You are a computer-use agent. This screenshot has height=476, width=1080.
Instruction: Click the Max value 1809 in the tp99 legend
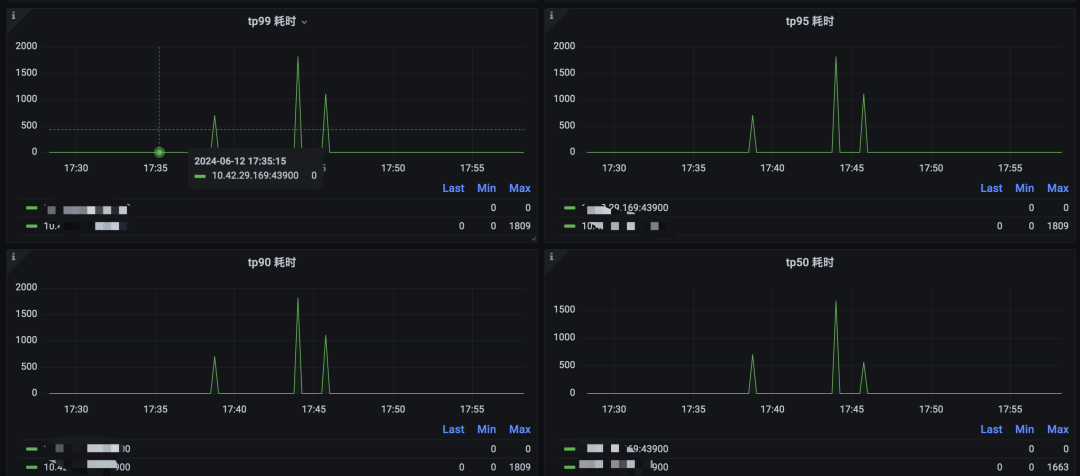tap(520, 226)
